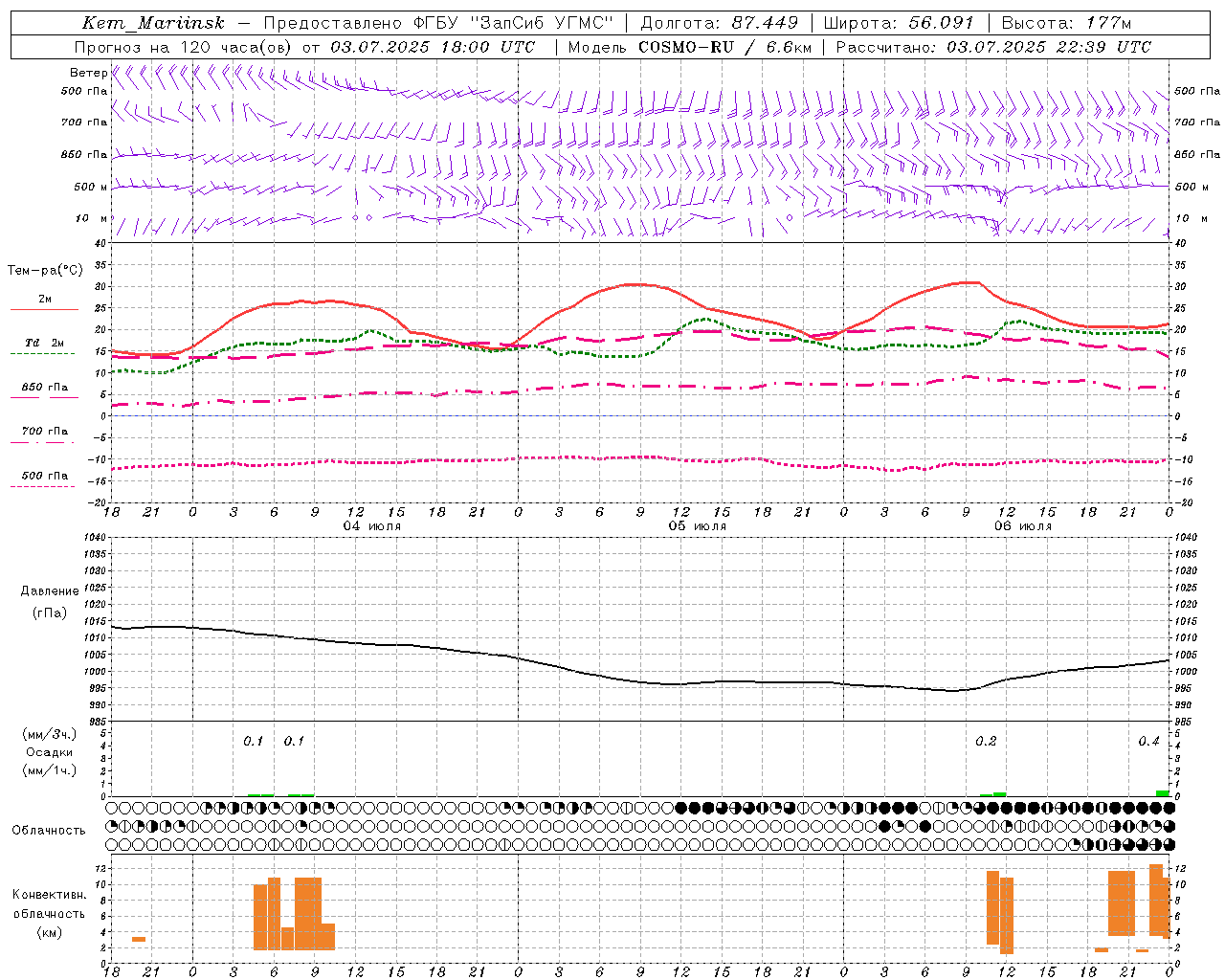
Task: Click the Ветер wind panel label
Action: point(88,73)
